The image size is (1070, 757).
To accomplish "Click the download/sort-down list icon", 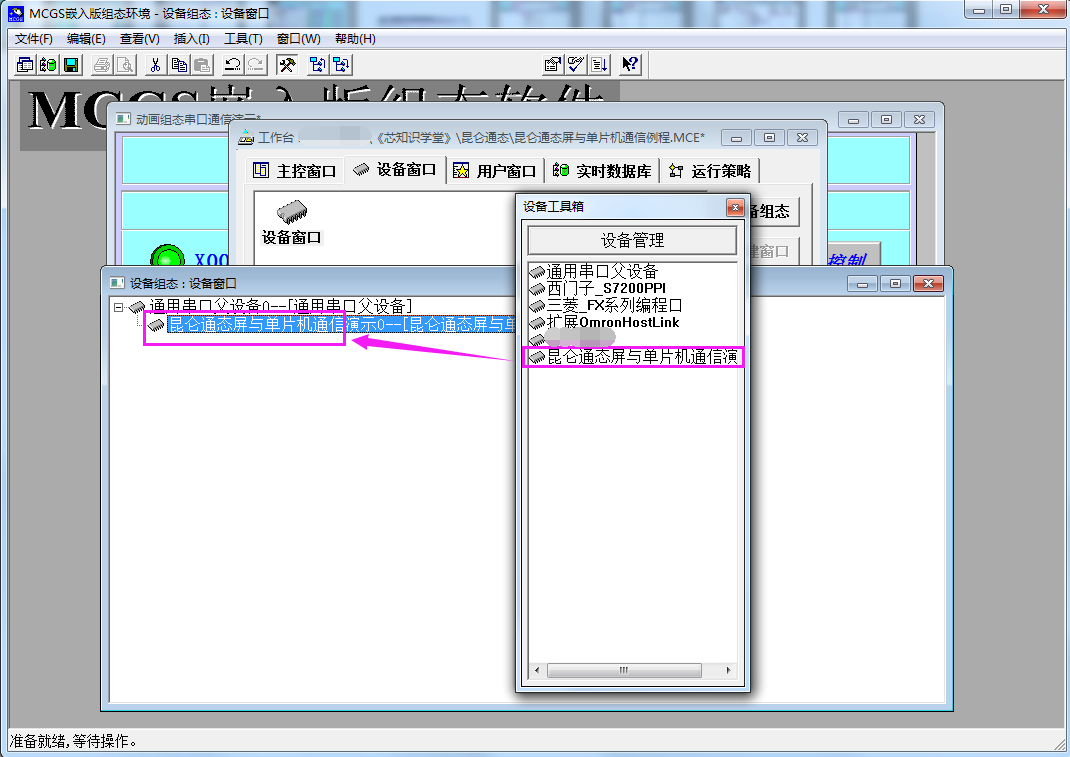I will [600, 65].
